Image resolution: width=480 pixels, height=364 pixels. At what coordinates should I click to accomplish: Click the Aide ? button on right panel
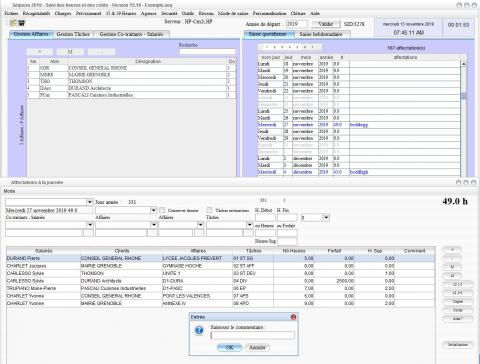tap(458, 319)
